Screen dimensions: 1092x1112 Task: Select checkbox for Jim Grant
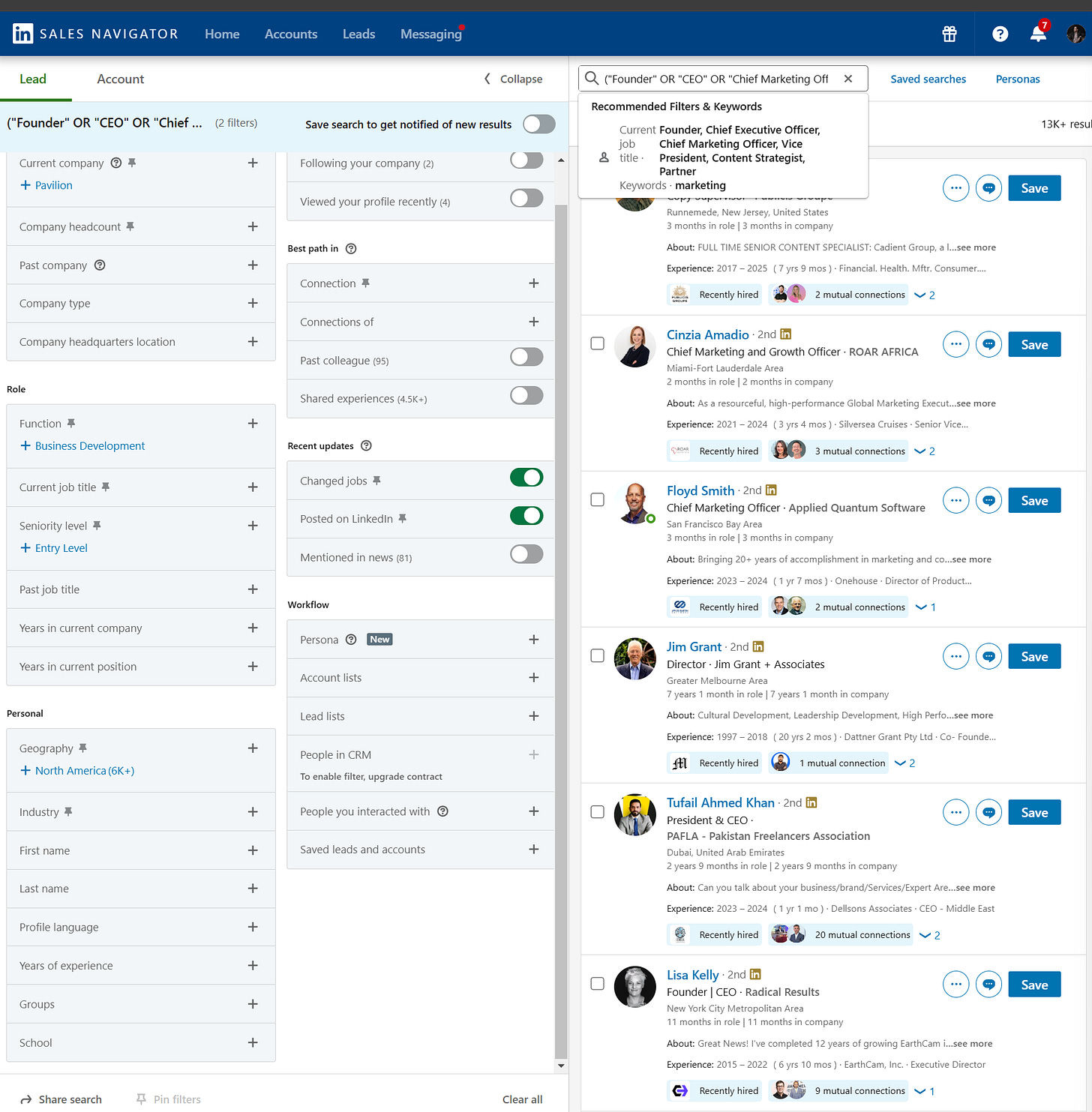[598, 655]
